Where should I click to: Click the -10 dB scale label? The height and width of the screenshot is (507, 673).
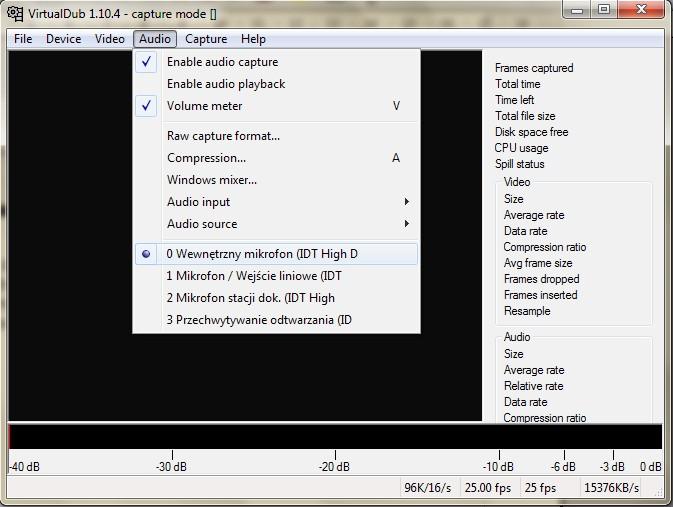coord(498,467)
